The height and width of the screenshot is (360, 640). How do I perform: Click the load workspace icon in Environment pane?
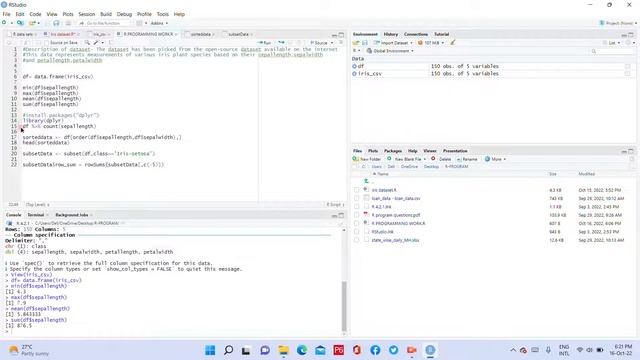pyautogui.click(x=356, y=42)
